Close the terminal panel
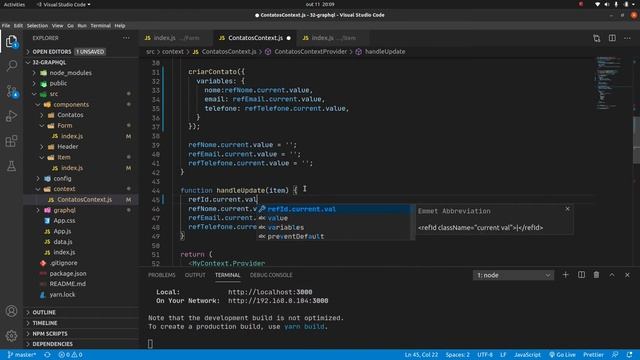Viewport: 640px width, 360px height. [x=627, y=275]
